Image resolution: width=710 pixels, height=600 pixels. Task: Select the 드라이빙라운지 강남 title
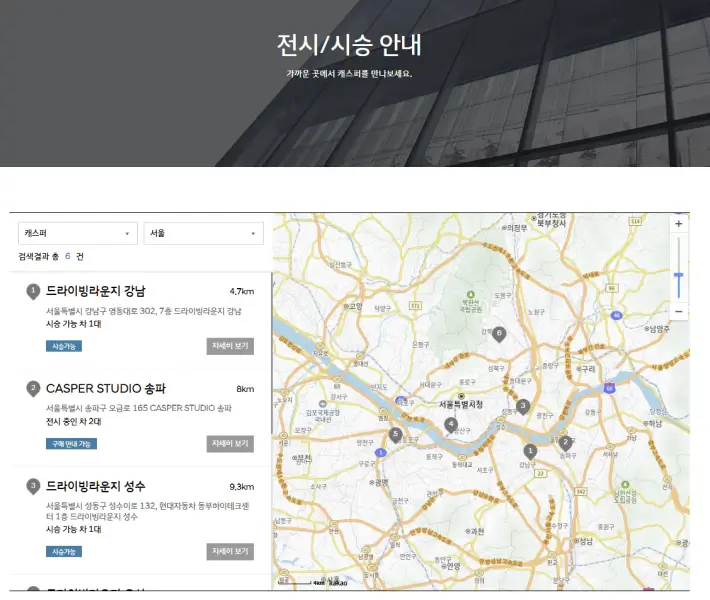[96, 291]
